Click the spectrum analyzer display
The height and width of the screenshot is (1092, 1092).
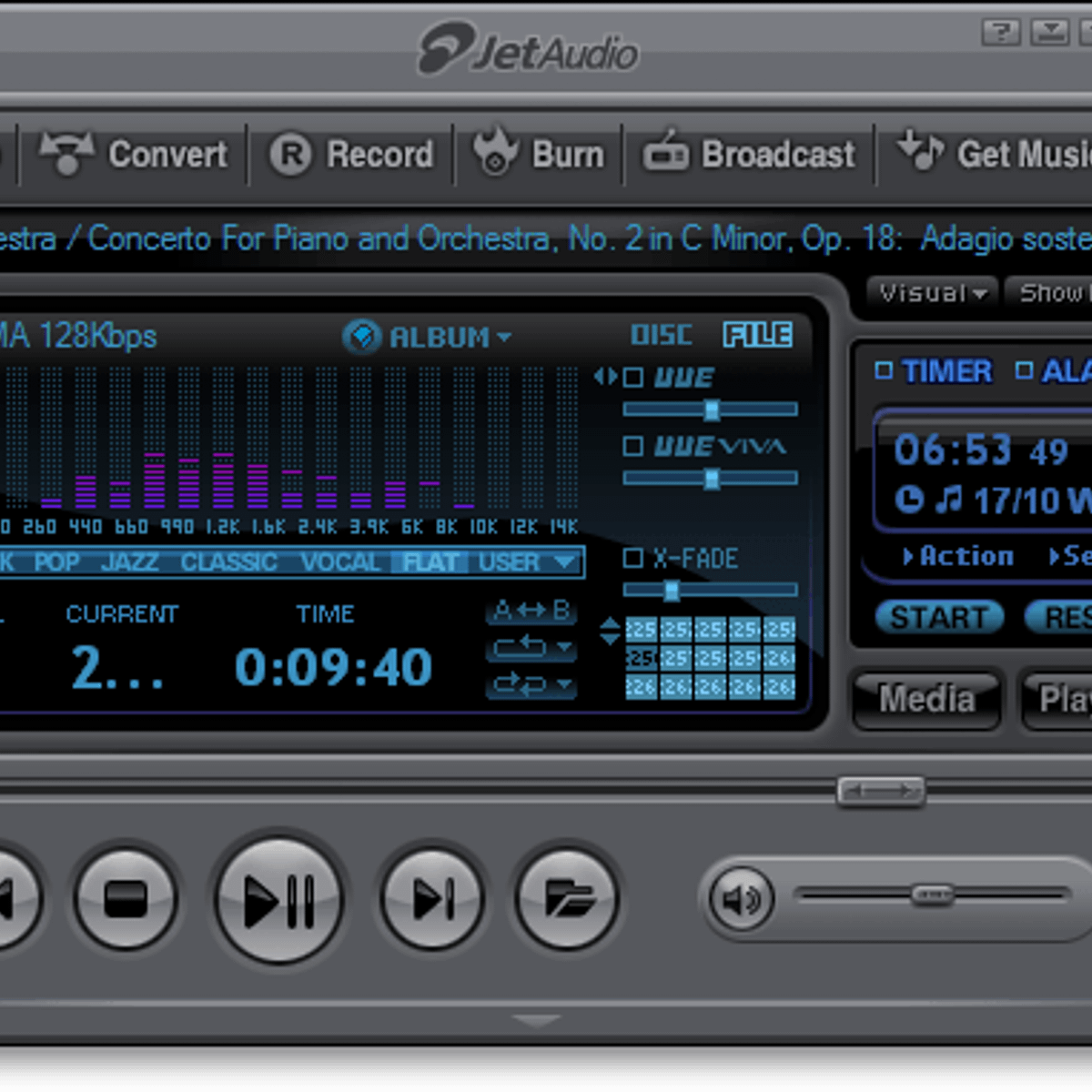click(x=289, y=437)
